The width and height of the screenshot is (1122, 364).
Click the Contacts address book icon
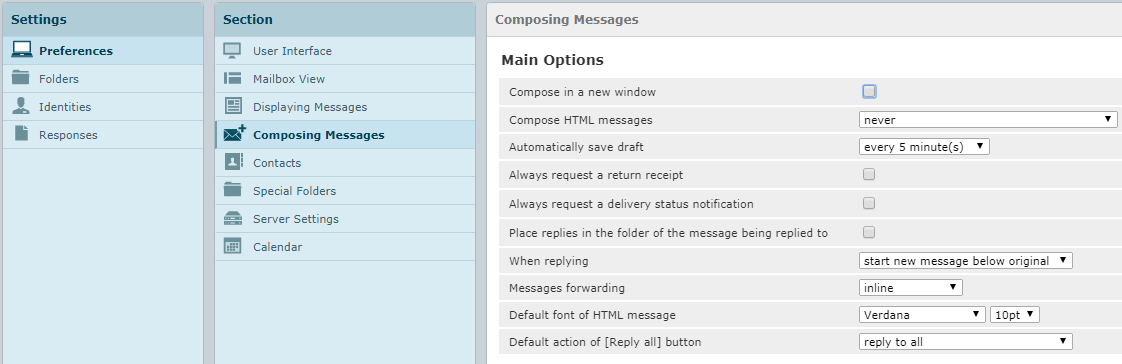233,162
